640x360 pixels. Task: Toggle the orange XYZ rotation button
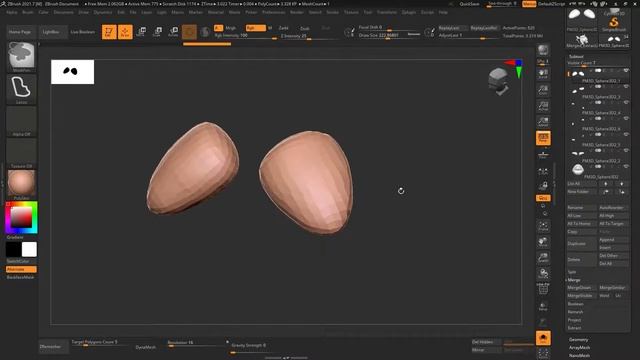(x=543, y=198)
